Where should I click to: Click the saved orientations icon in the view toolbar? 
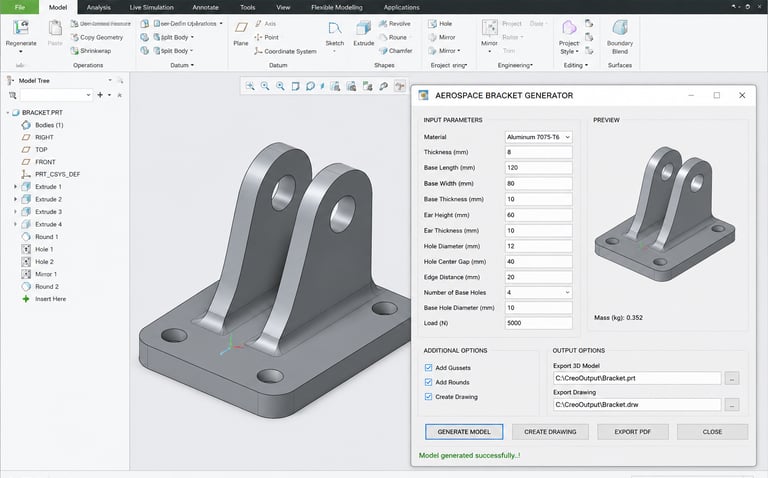[335, 86]
